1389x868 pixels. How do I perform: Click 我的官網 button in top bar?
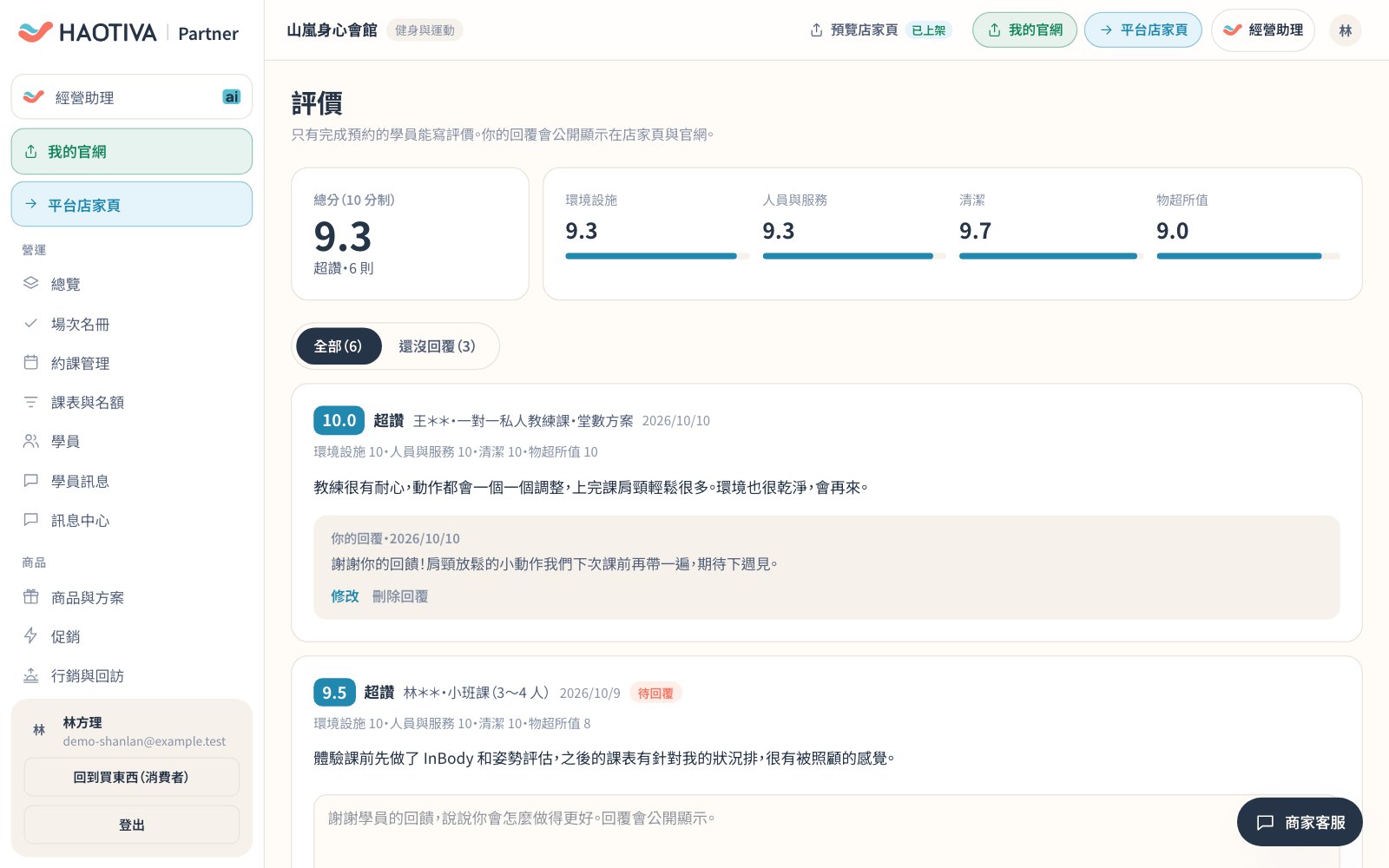tap(1024, 30)
